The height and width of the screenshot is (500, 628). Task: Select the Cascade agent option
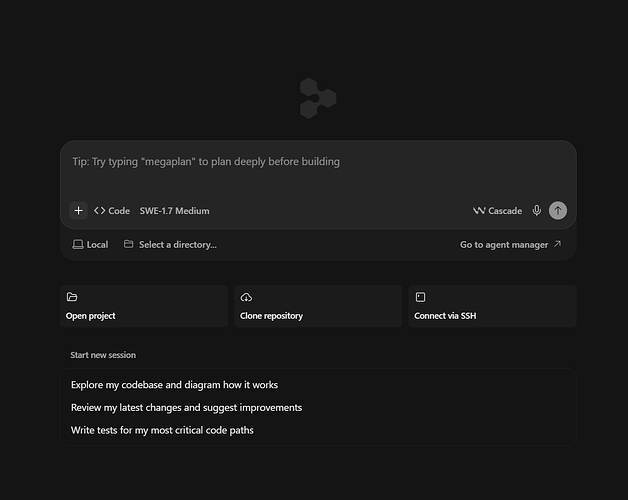pyautogui.click(x=497, y=211)
